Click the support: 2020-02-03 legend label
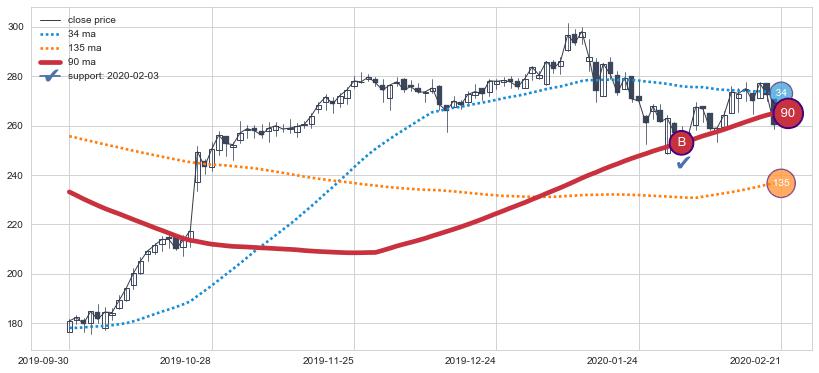This screenshot has width=819, height=373. [x=113, y=76]
